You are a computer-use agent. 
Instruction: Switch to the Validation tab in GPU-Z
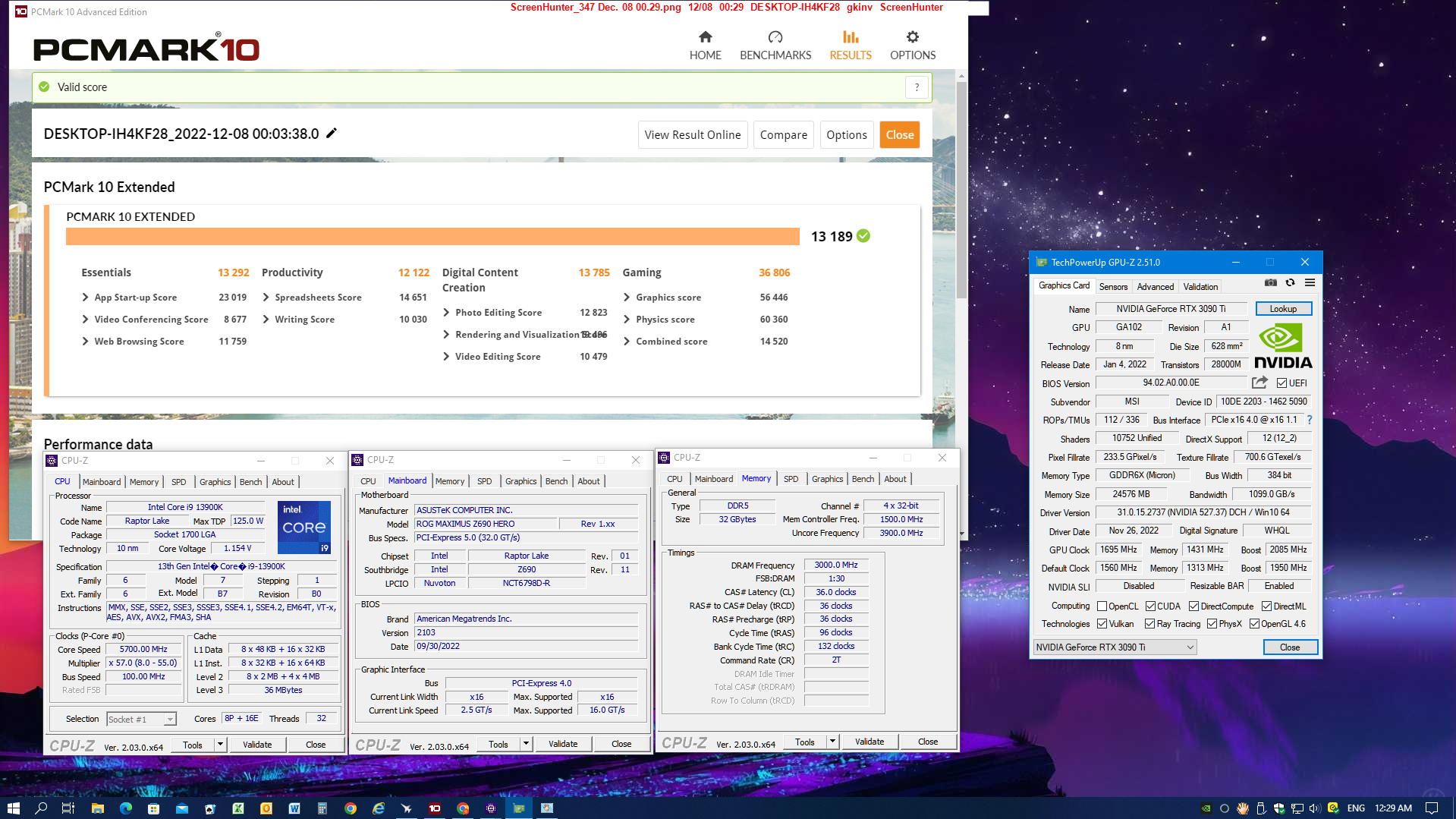1200,287
